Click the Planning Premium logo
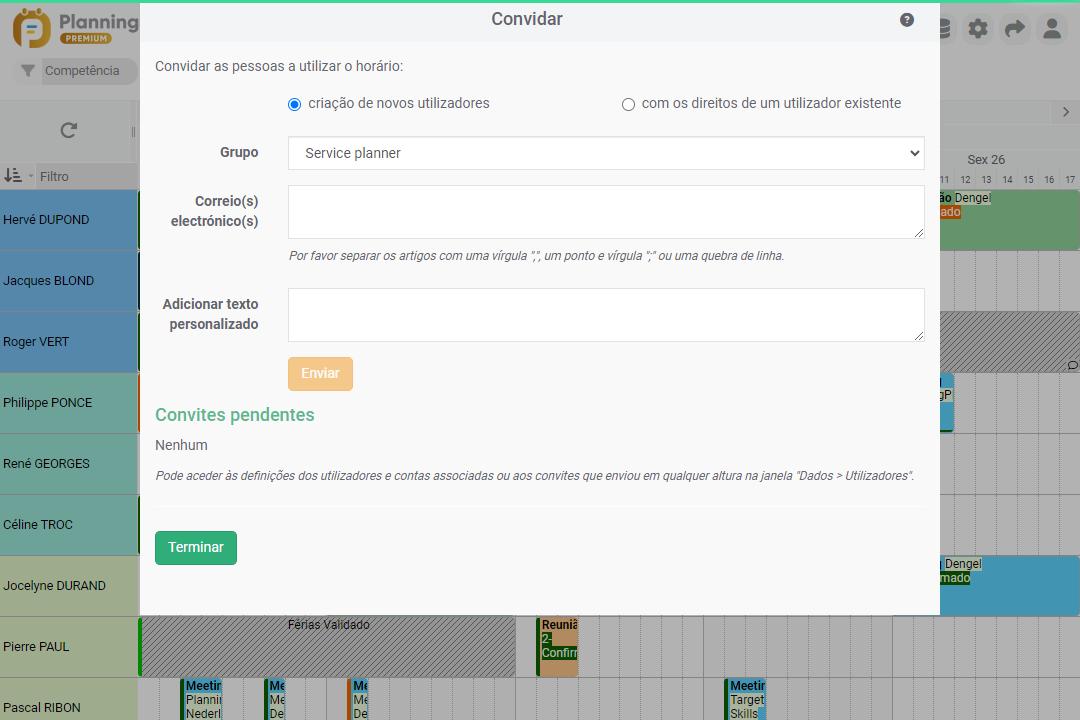The height and width of the screenshot is (720, 1080). tap(76, 28)
